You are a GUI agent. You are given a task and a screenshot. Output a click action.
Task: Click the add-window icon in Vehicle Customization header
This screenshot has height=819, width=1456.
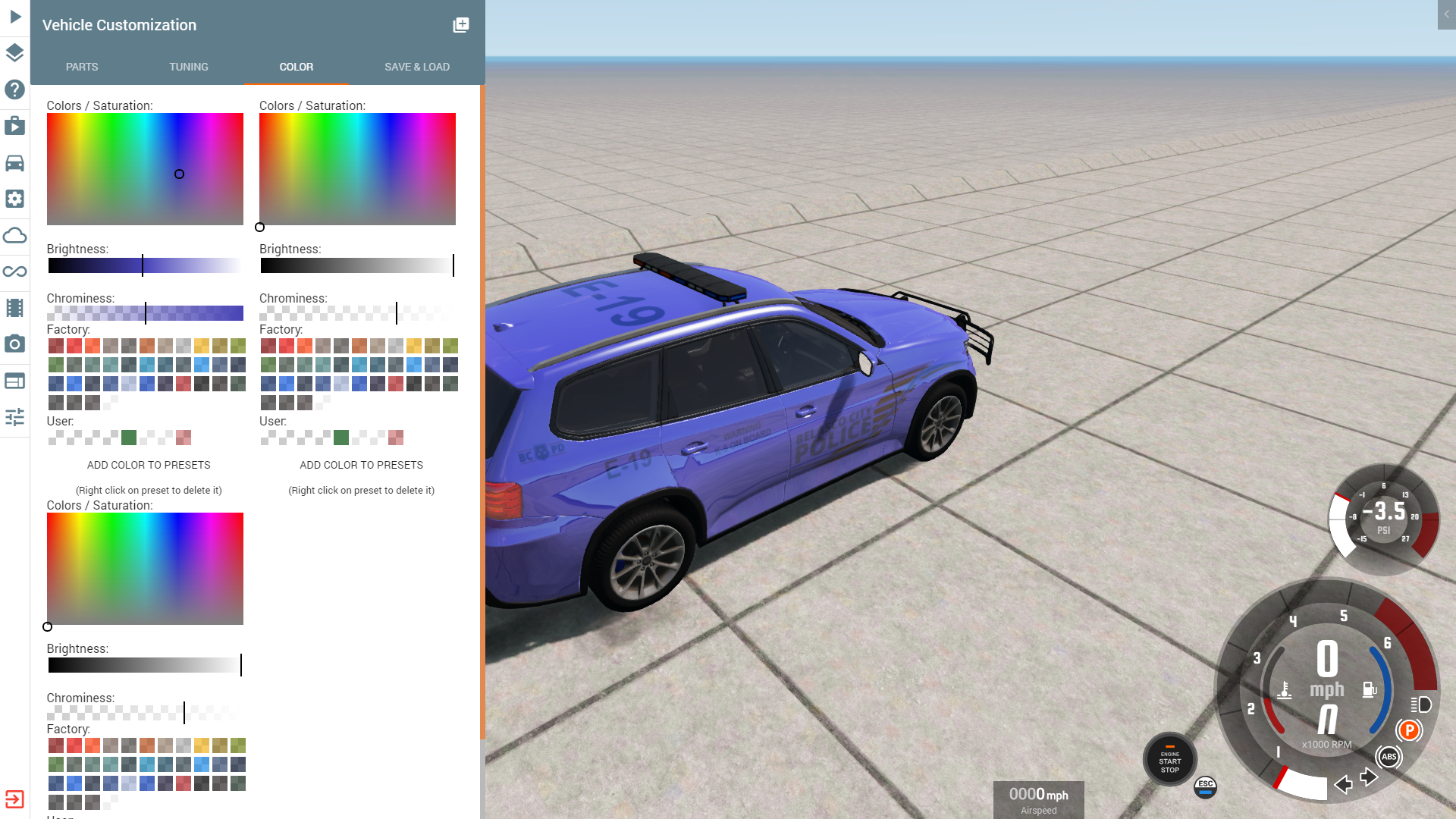[x=461, y=25]
